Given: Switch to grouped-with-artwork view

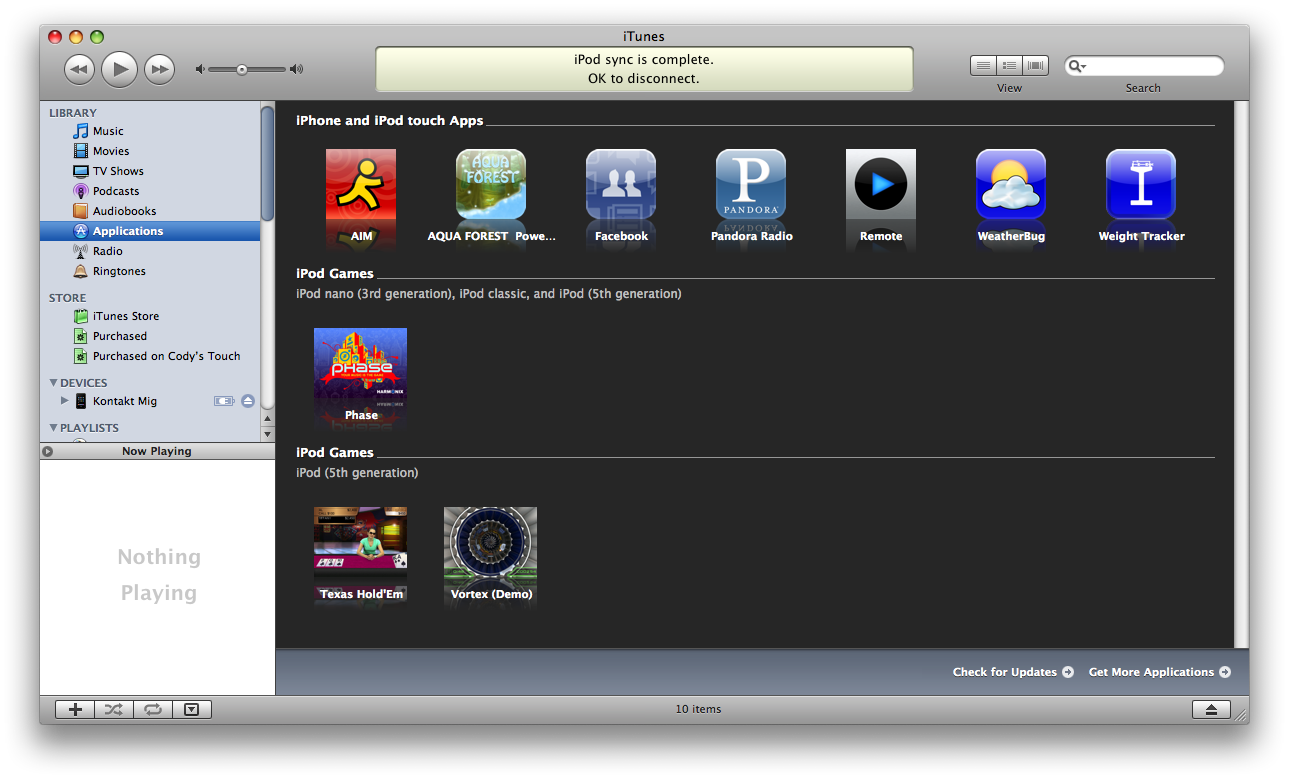Looking at the screenshot, I should [1009, 65].
